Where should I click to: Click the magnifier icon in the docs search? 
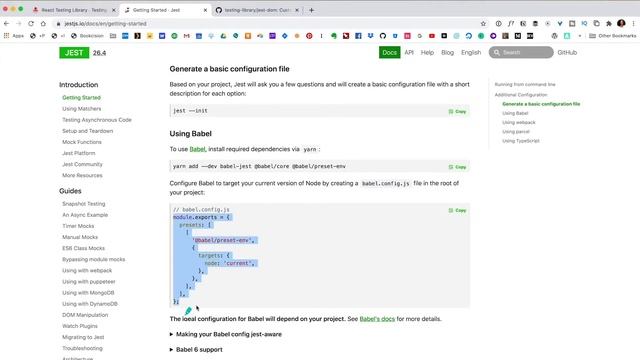(496, 52)
